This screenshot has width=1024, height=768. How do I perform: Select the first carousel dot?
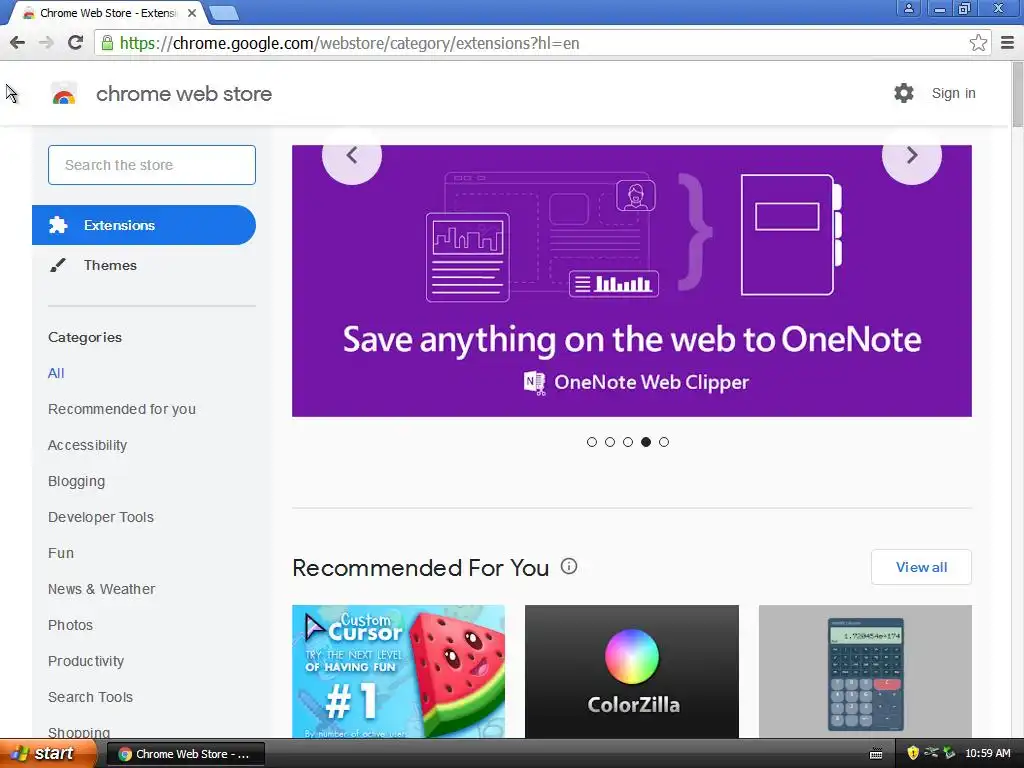tap(592, 442)
